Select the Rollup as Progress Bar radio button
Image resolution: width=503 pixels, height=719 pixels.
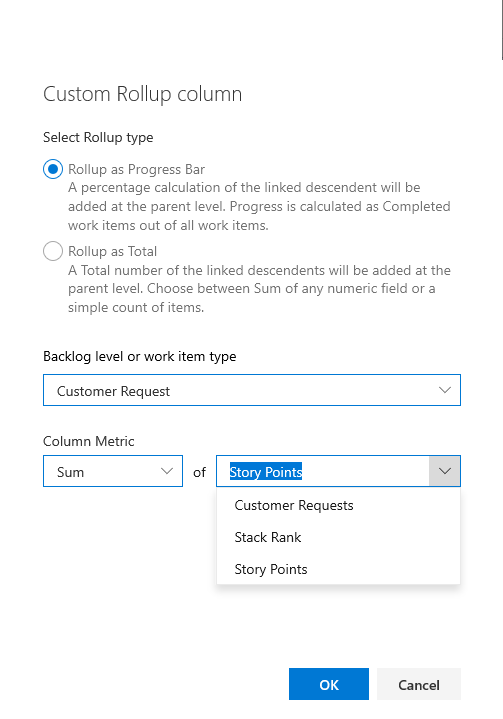pos(53,169)
